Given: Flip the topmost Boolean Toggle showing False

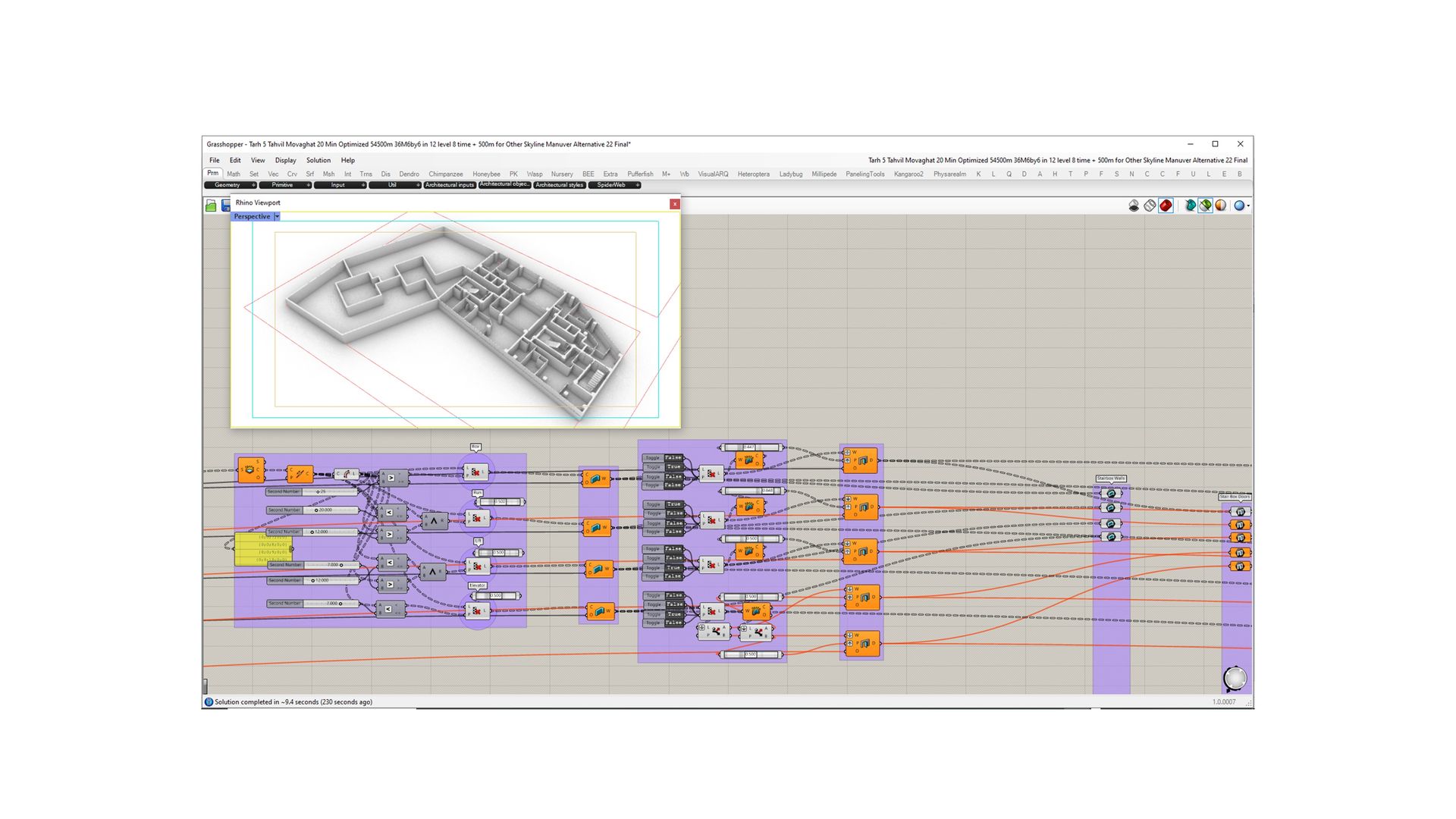Looking at the screenshot, I should point(673,458).
